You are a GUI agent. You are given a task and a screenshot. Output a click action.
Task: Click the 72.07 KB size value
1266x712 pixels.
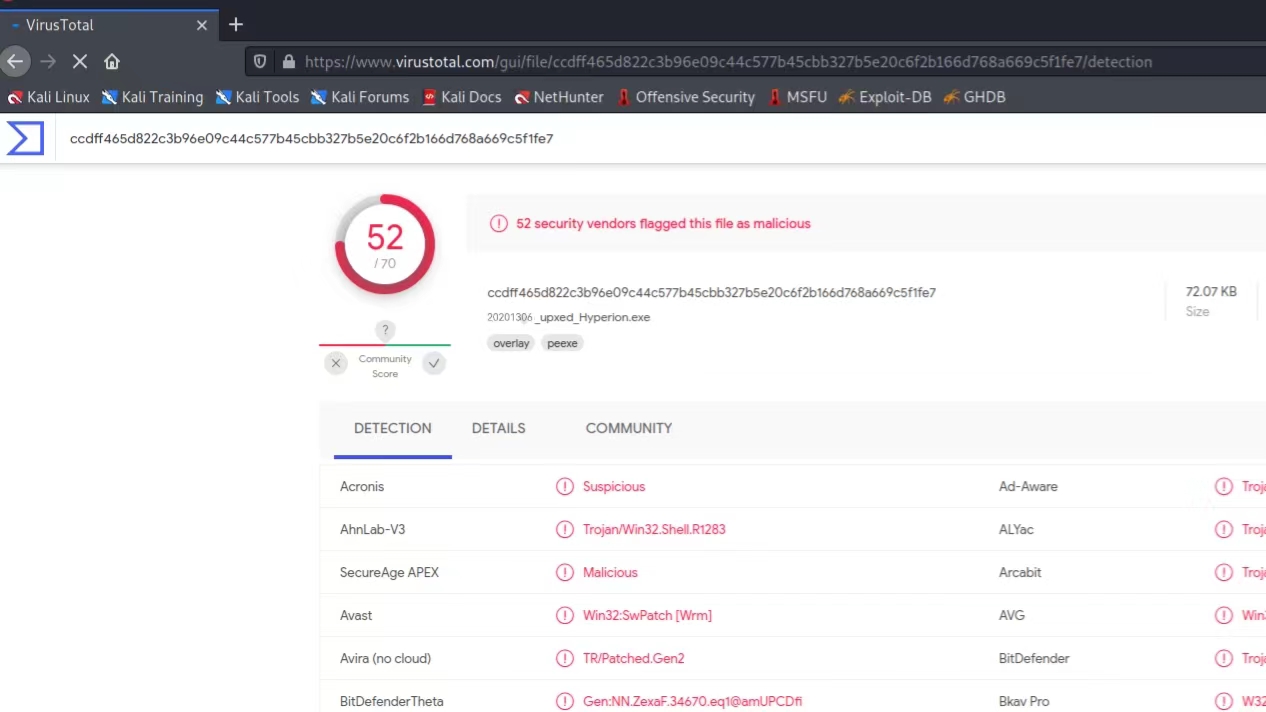[x=1211, y=291]
